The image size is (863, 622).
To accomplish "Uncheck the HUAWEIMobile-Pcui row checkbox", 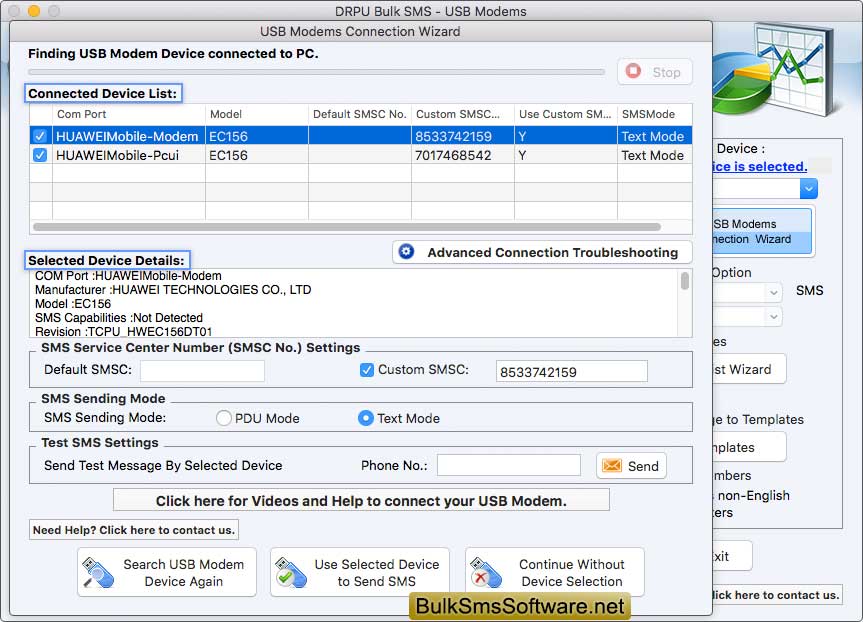I will [x=40, y=155].
